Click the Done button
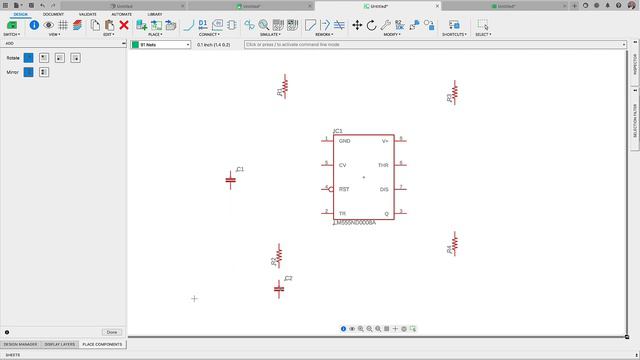 [x=112, y=332]
